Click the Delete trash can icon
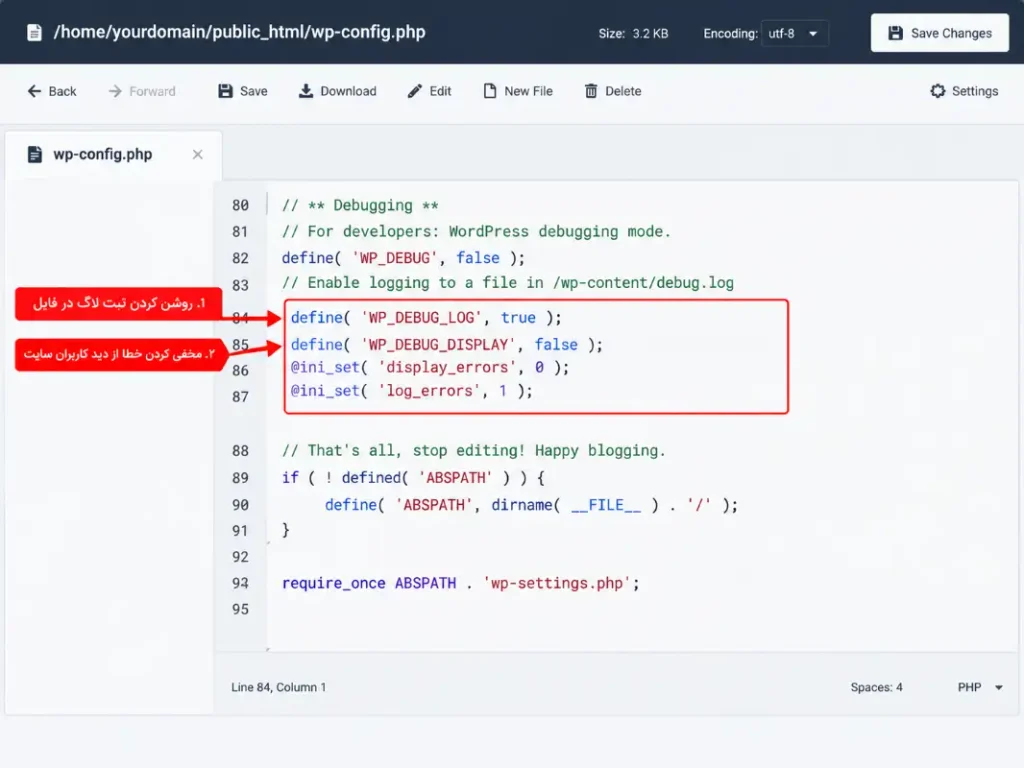This screenshot has width=1024, height=768. tap(591, 91)
